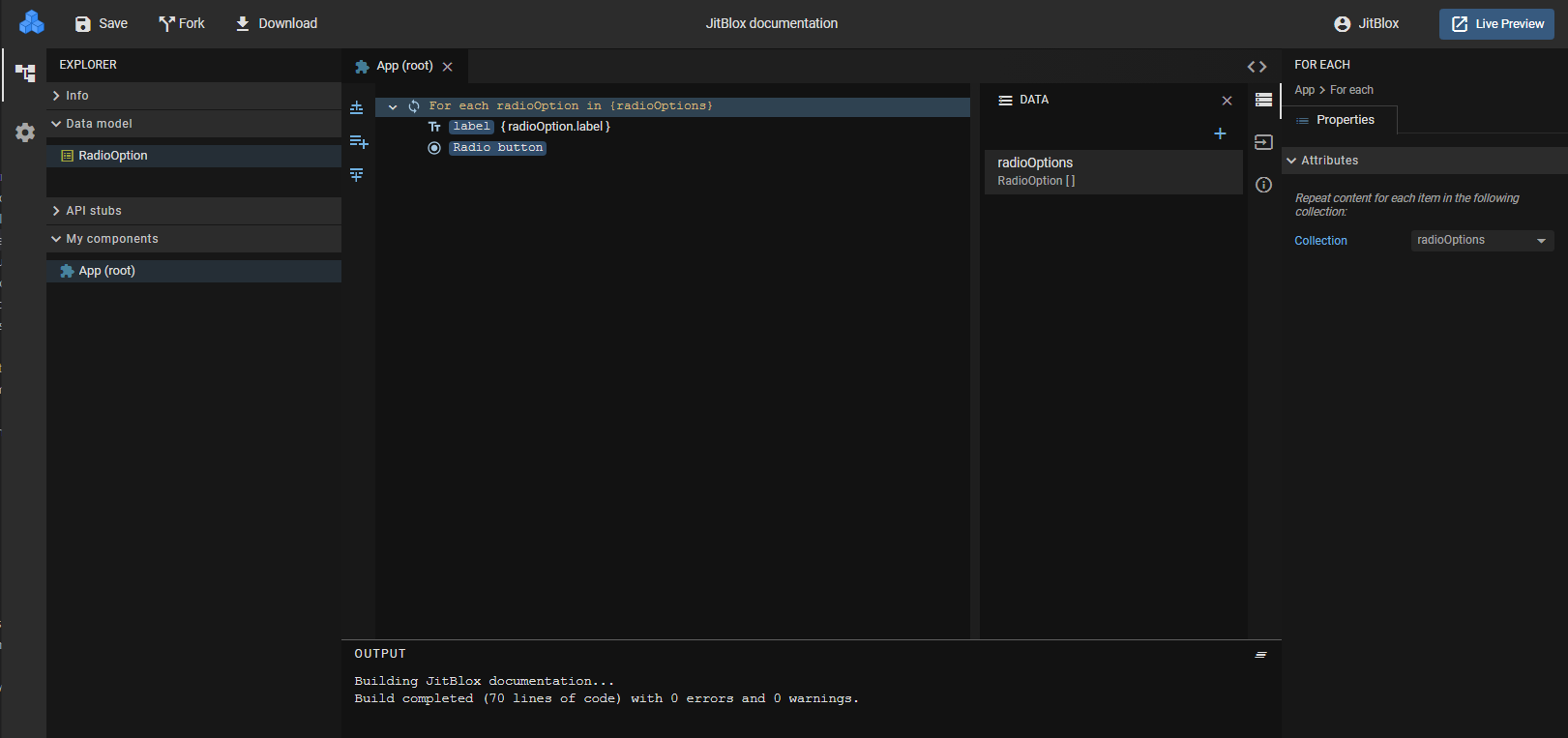Viewport: 1568px width, 738px height.
Task: Select the radioOptions data entry
Action: [1112, 171]
